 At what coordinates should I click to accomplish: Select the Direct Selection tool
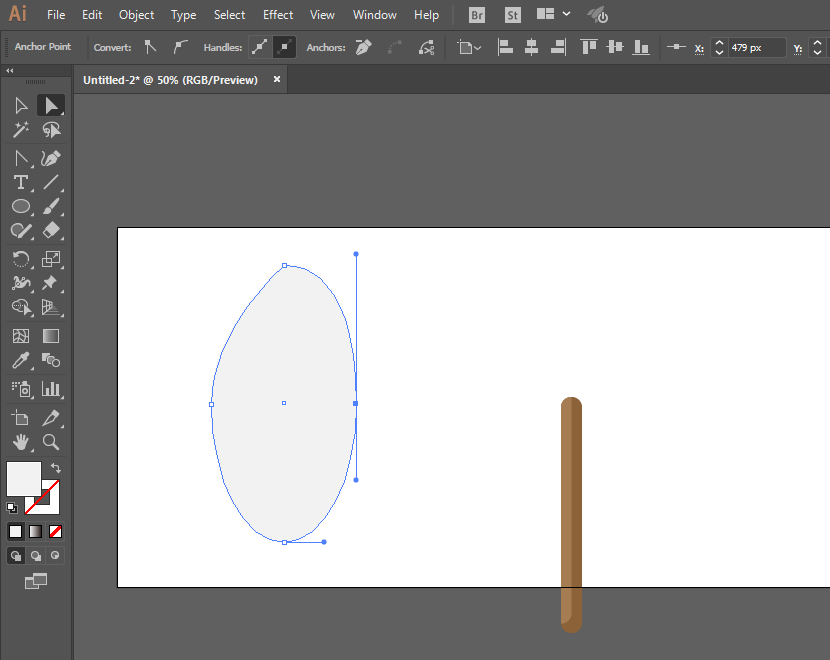tap(50, 105)
